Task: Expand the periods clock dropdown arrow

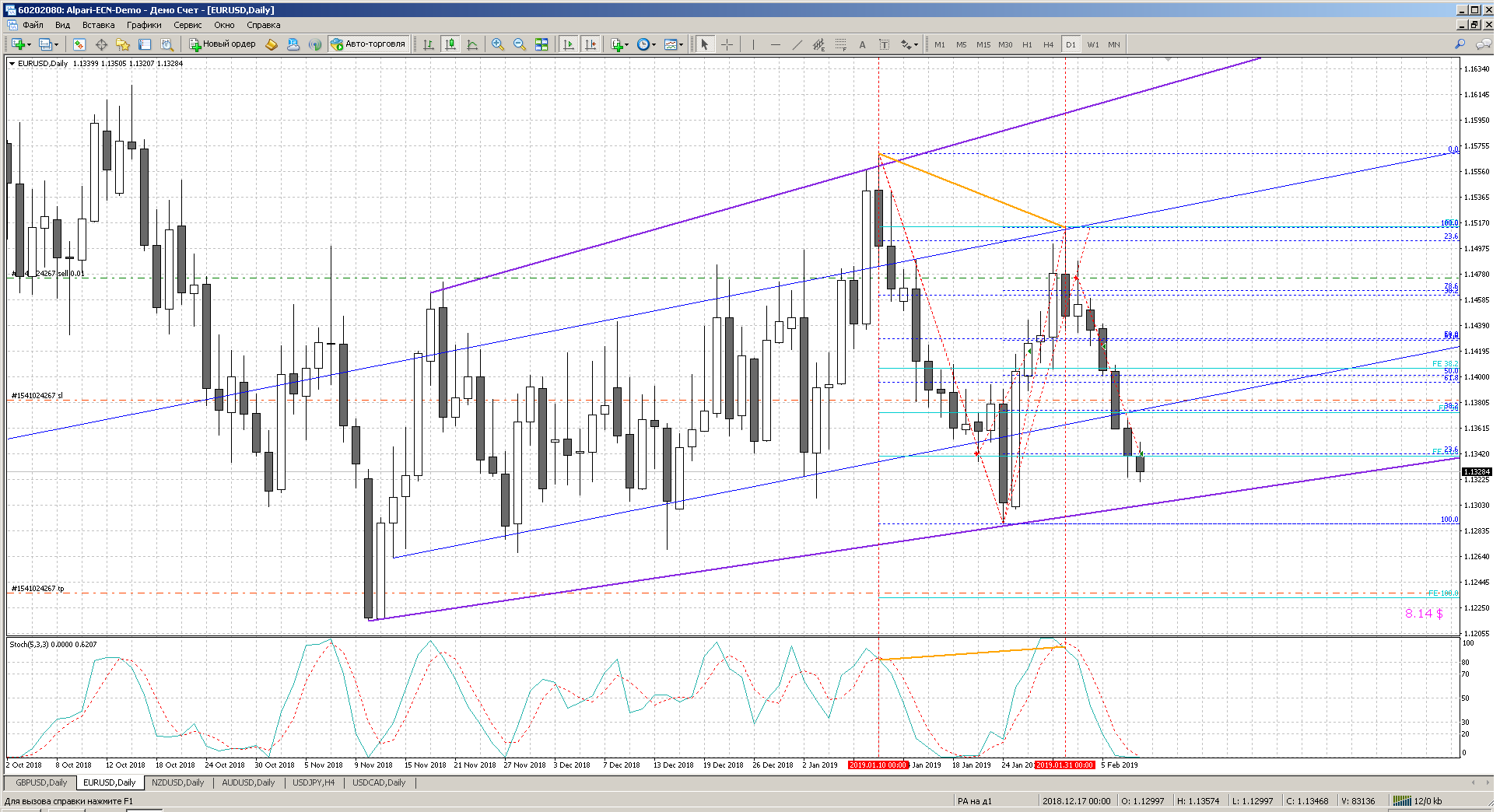Action: (654, 44)
